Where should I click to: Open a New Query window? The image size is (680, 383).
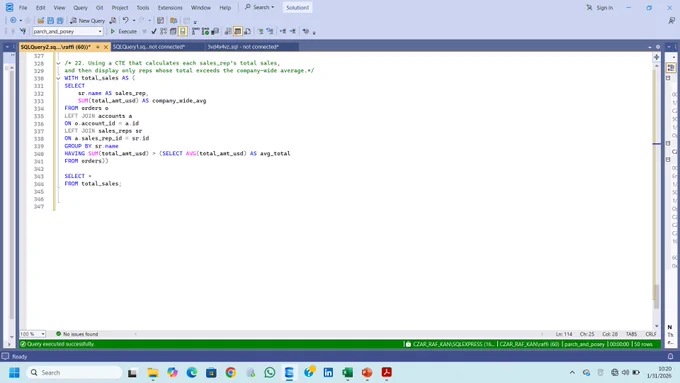click(x=88, y=20)
